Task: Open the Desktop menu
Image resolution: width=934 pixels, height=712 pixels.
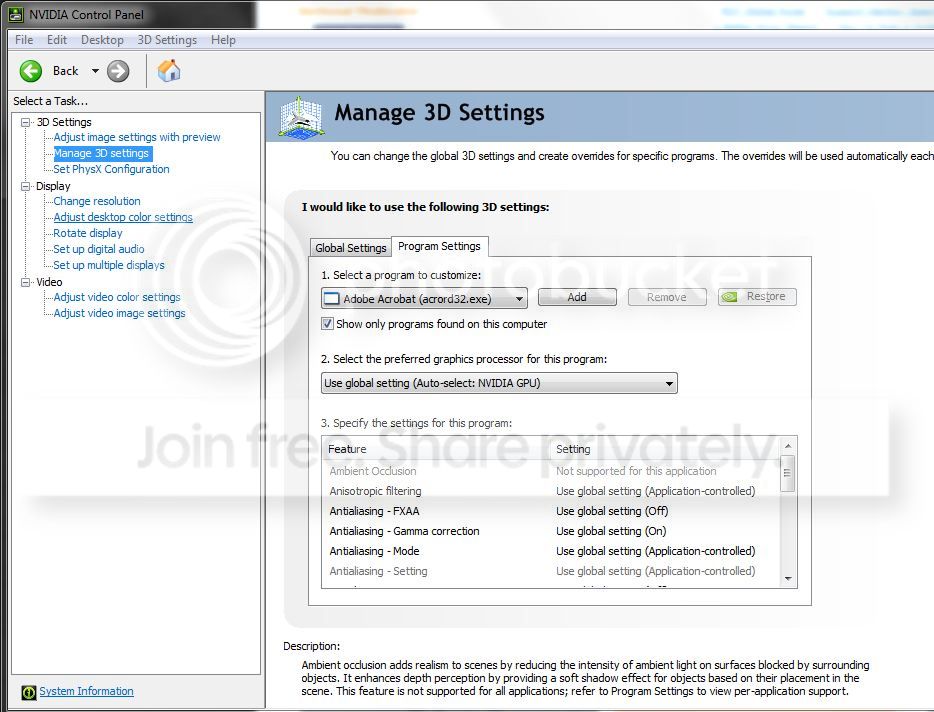Action: (x=102, y=40)
